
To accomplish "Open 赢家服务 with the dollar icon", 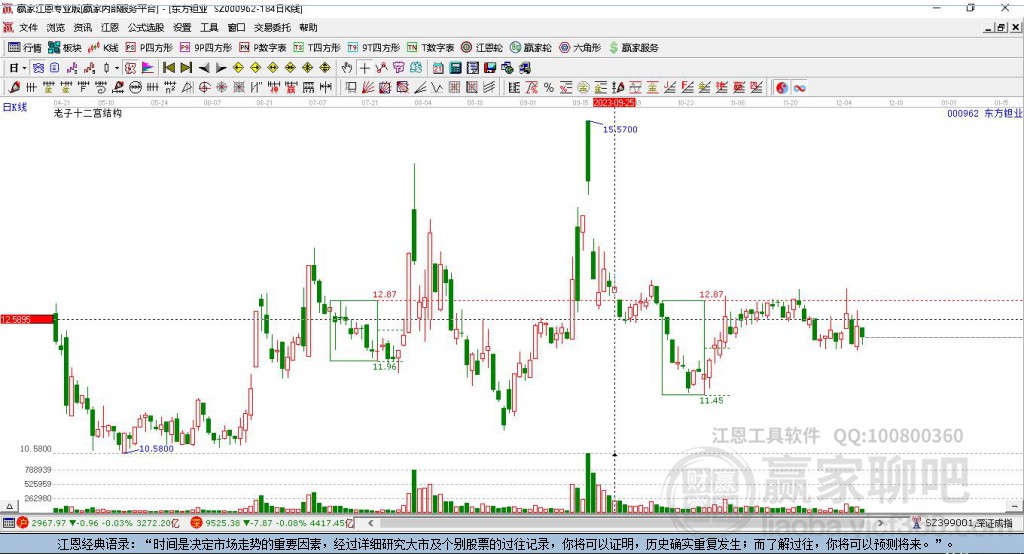I will (634, 48).
